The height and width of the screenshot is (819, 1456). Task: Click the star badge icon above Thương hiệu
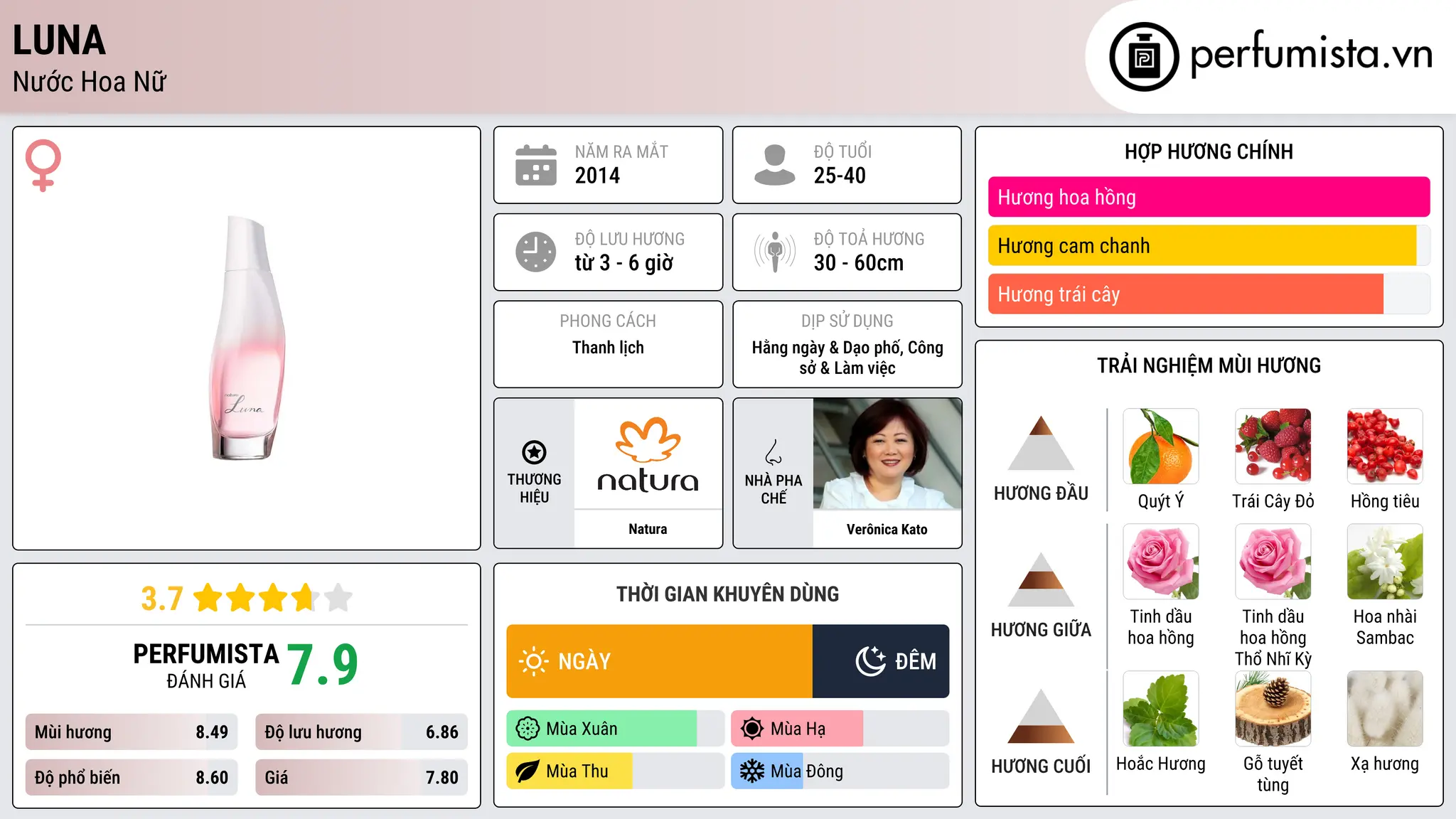pos(534,452)
